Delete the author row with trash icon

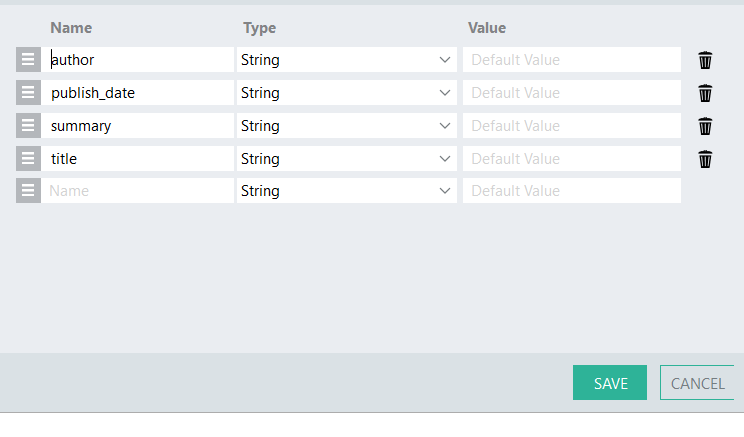click(x=705, y=60)
